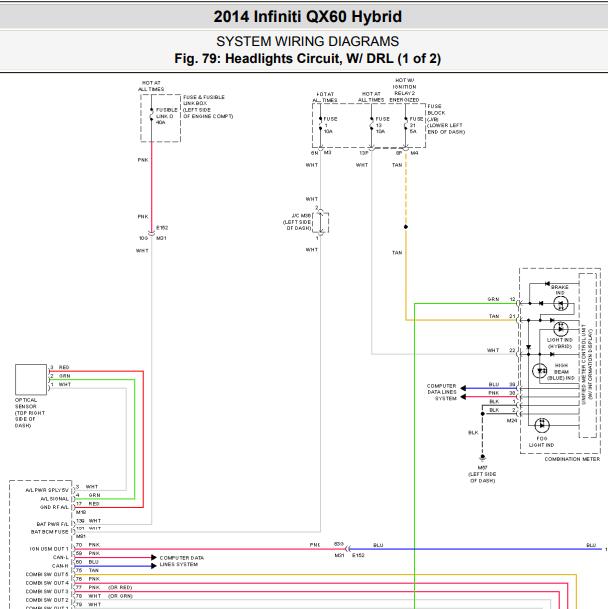
Task: Click the TAN 21 pin label at the meter
Action: (x=502, y=316)
